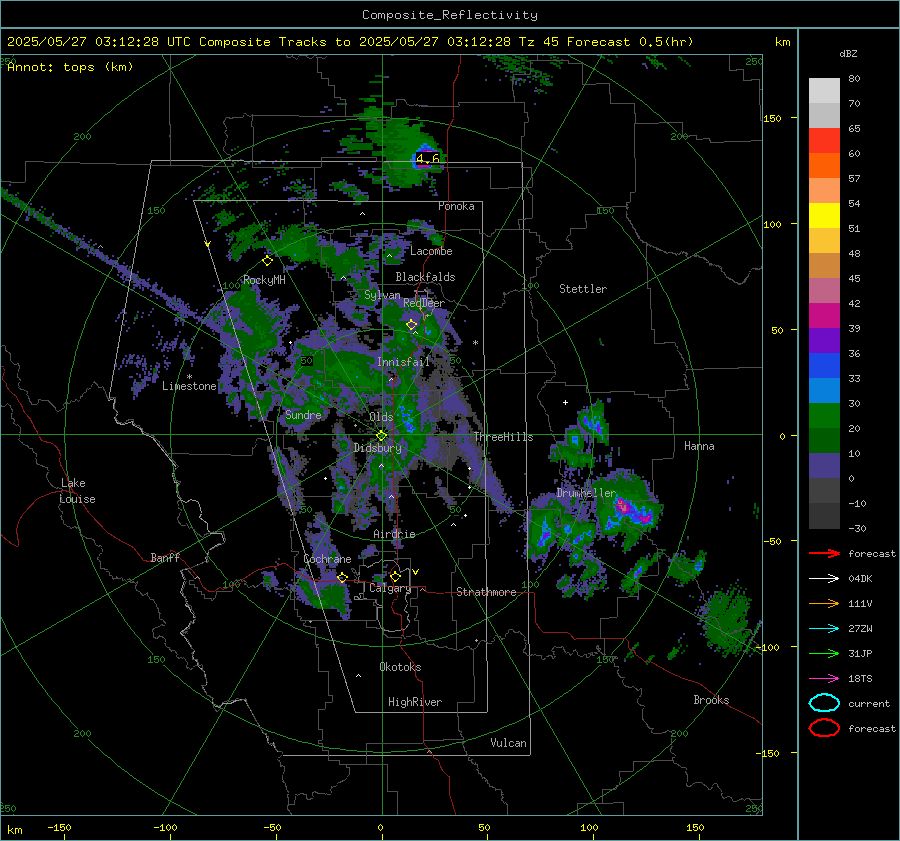
Task: Select the green 31JP track arrow
Action: (x=824, y=653)
